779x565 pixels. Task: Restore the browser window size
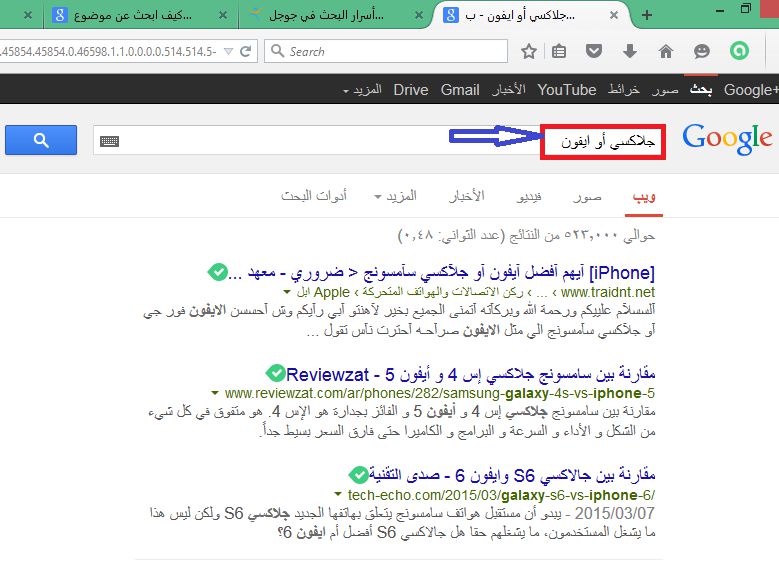click(x=746, y=8)
